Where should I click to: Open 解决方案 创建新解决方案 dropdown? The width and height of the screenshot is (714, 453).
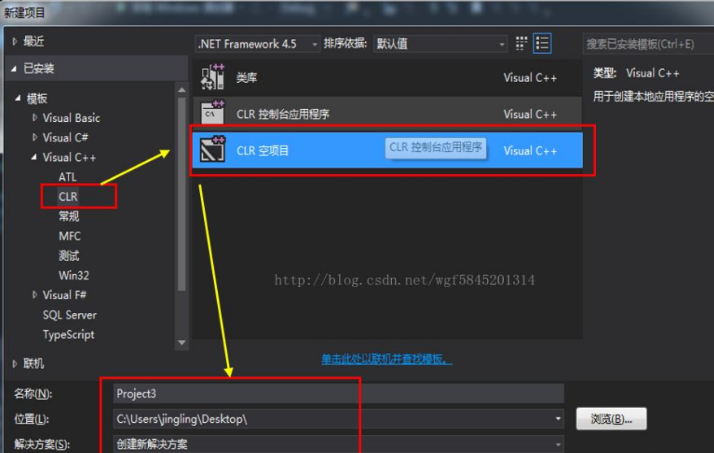pyautogui.click(x=558, y=444)
